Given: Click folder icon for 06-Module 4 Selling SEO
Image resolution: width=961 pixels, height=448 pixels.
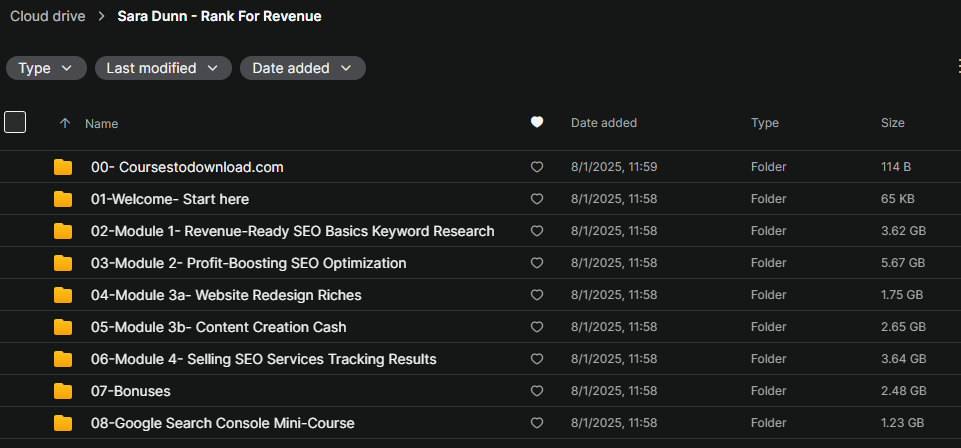Looking at the screenshot, I should tap(63, 359).
